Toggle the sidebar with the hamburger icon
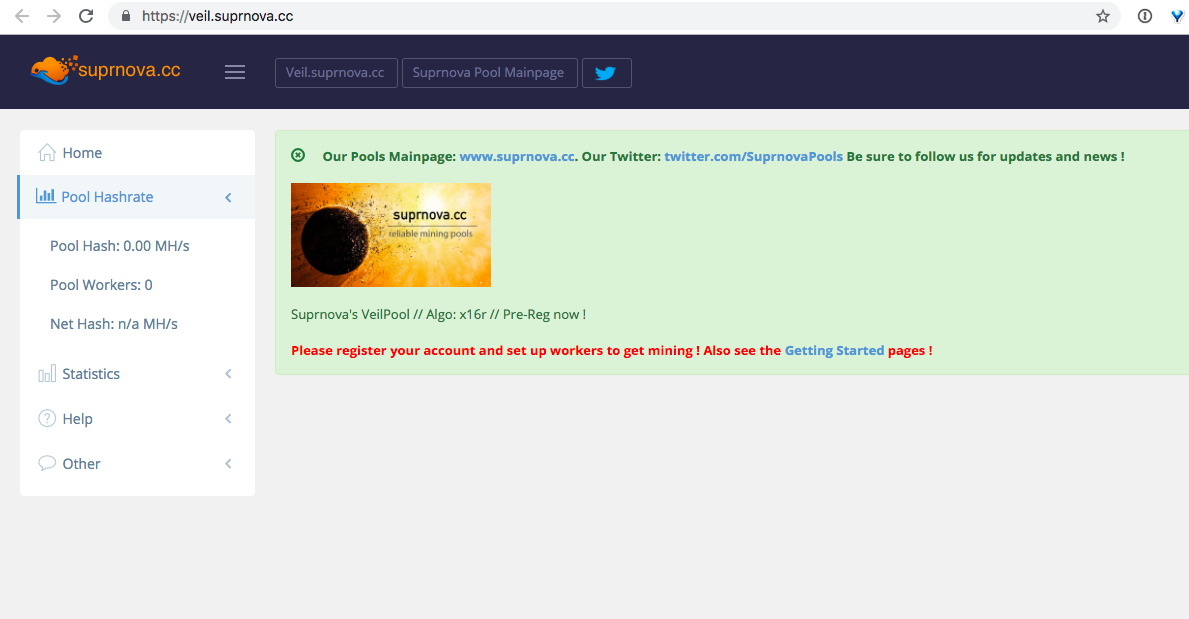 (x=235, y=72)
